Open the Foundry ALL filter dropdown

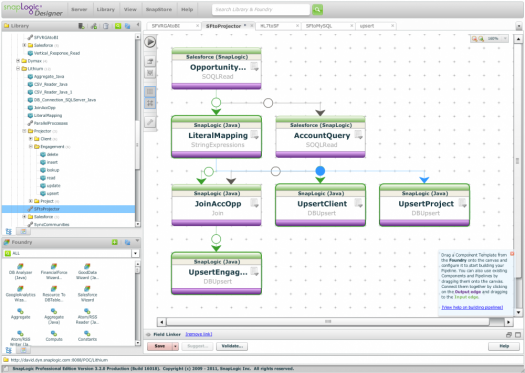(x=135, y=253)
